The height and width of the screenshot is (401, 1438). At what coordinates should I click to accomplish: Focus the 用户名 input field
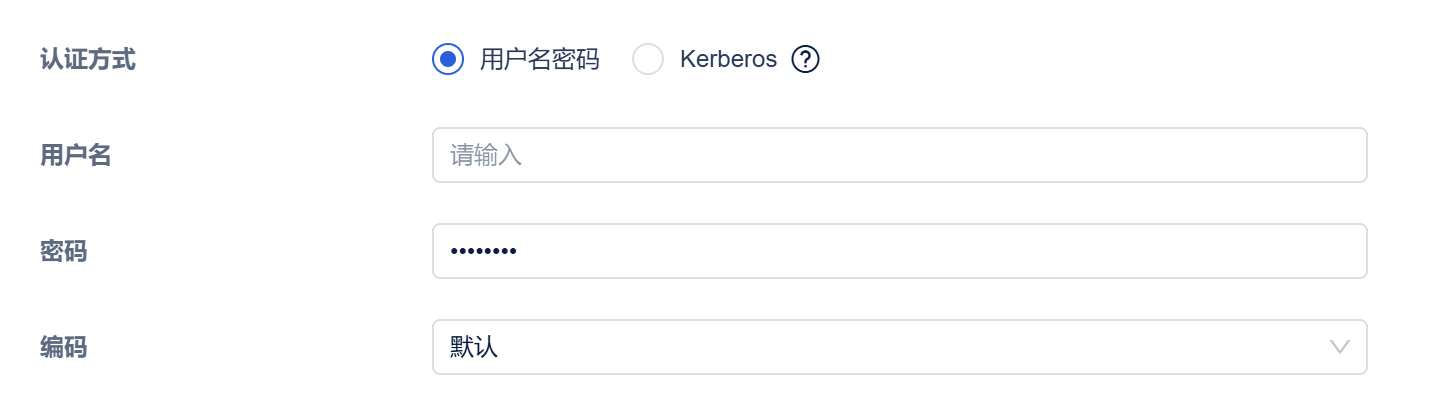[x=898, y=155]
